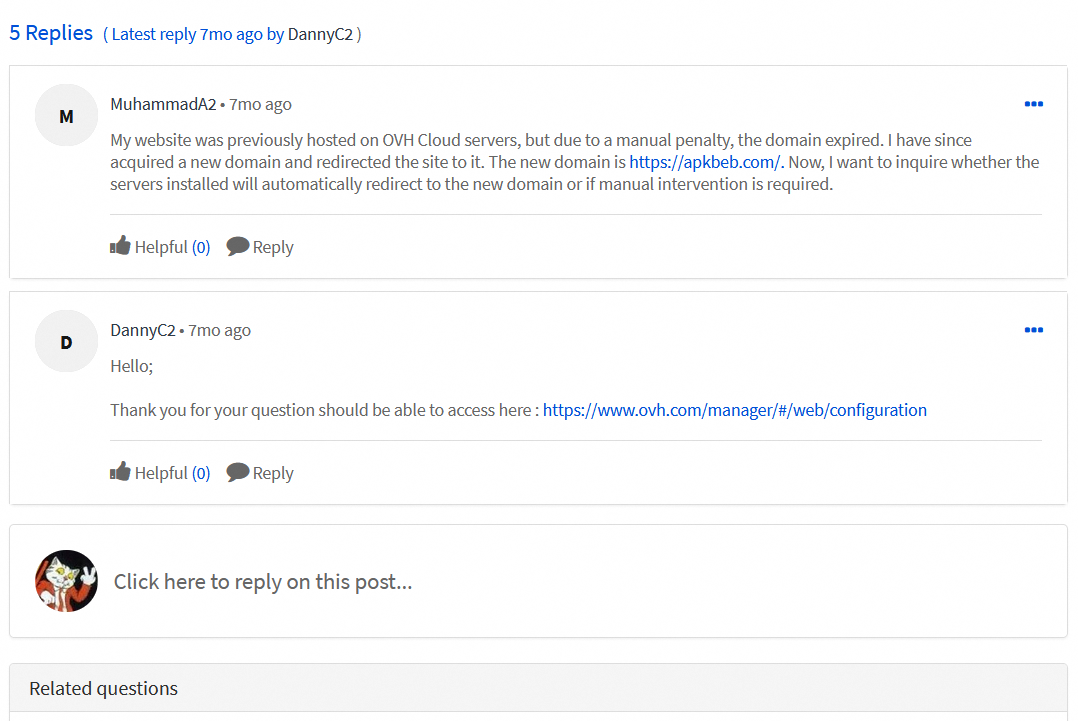Click the MuhammadA2 username
The height and width of the screenshot is (721, 1078).
point(163,104)
